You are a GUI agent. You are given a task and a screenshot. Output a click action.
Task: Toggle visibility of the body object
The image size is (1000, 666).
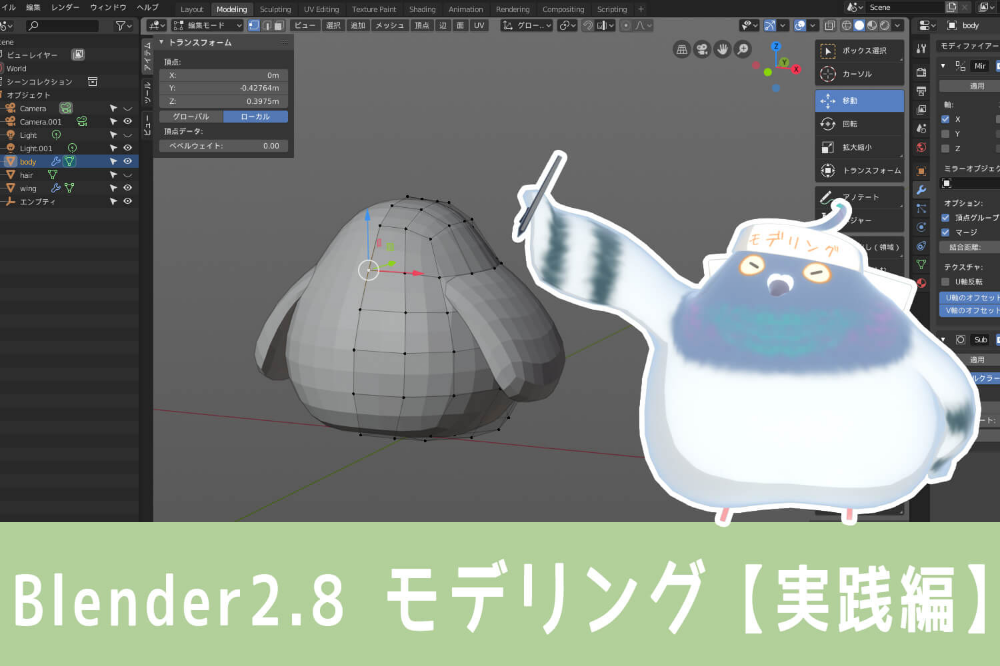pyautogui.click(x=128, y=161)
